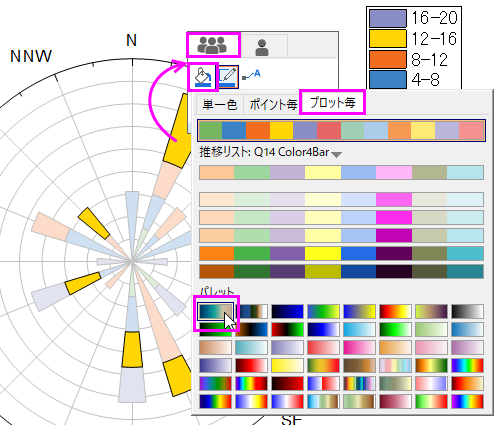Select the maroon to pale pink palette
Viewport: 500px width, 425px height.
pos(395,401)
